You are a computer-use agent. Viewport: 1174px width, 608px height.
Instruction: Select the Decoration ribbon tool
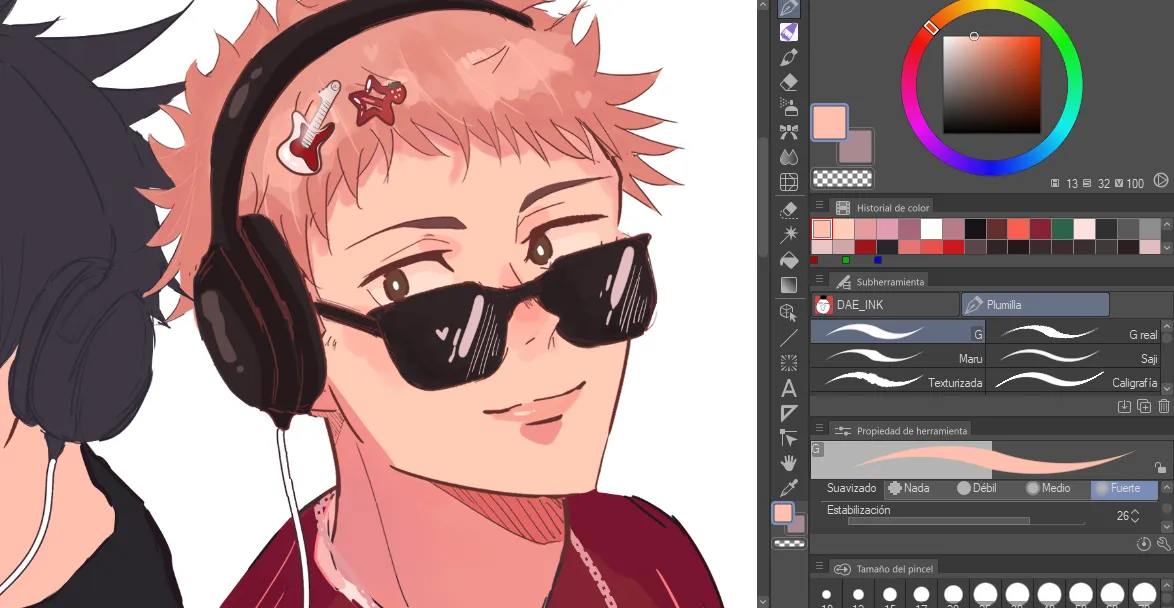tap(788, 132)
